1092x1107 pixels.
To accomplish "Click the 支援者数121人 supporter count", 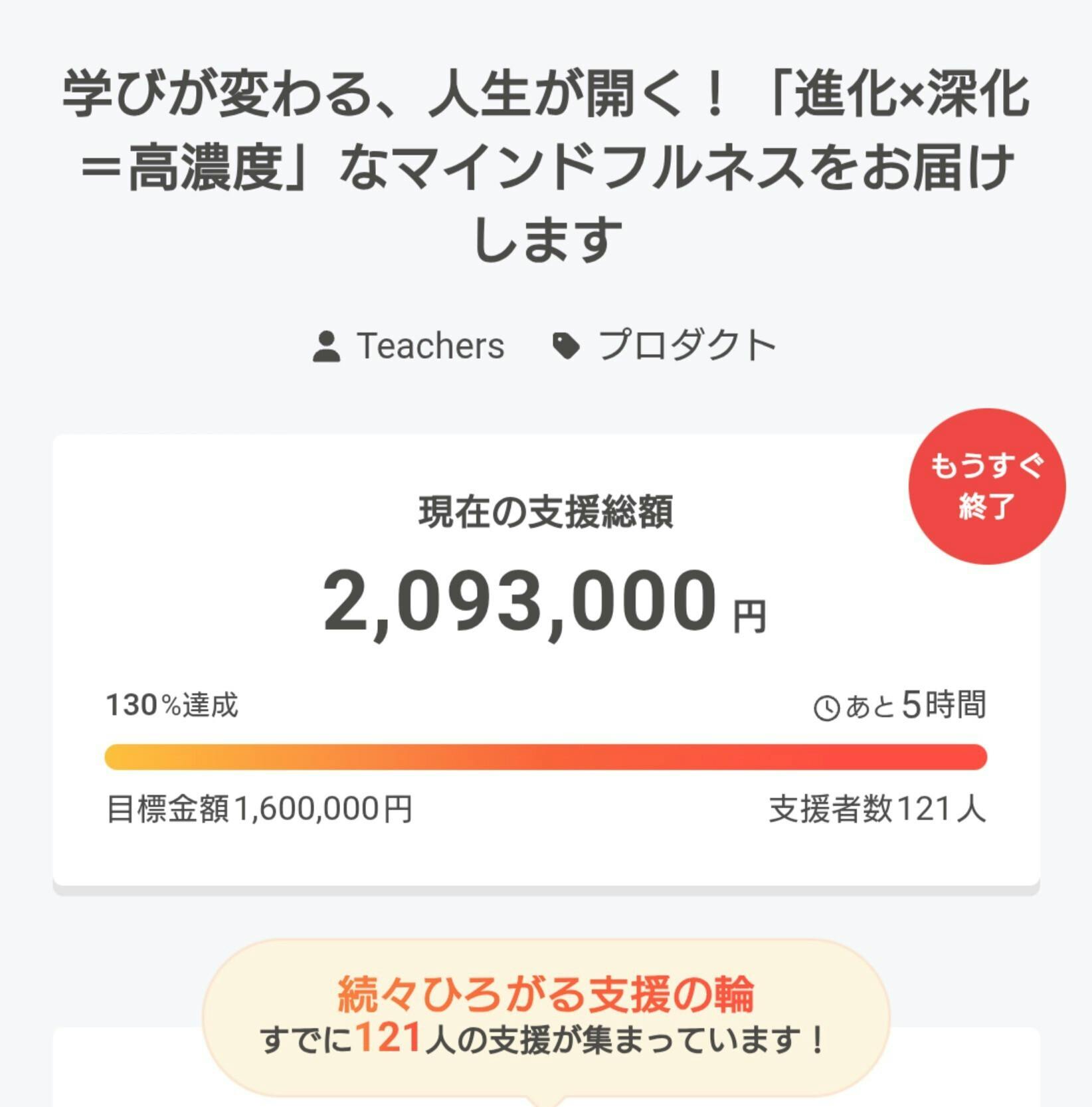I will pyautogui.click(x=877, y=809).
